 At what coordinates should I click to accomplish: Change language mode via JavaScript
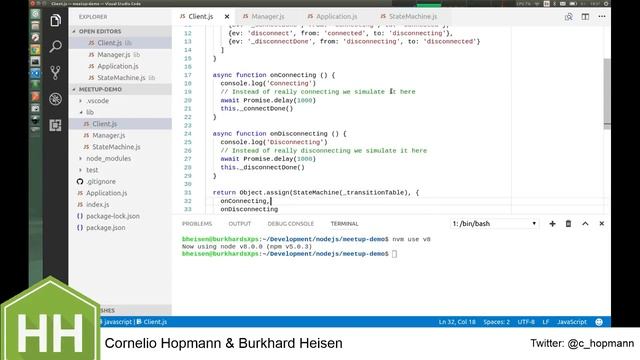(x=572, y=322)
